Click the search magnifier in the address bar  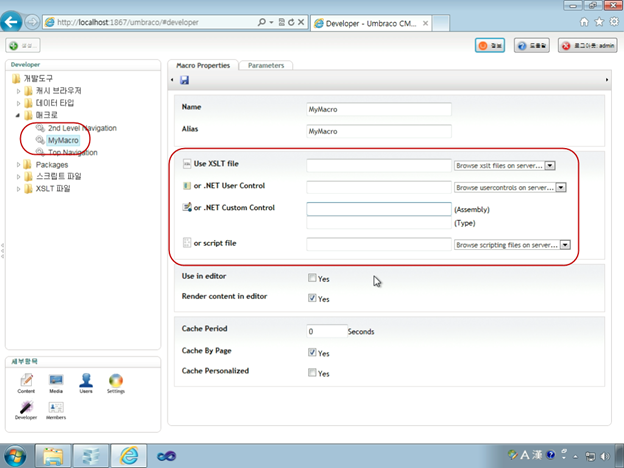click(x=261, y=22)
